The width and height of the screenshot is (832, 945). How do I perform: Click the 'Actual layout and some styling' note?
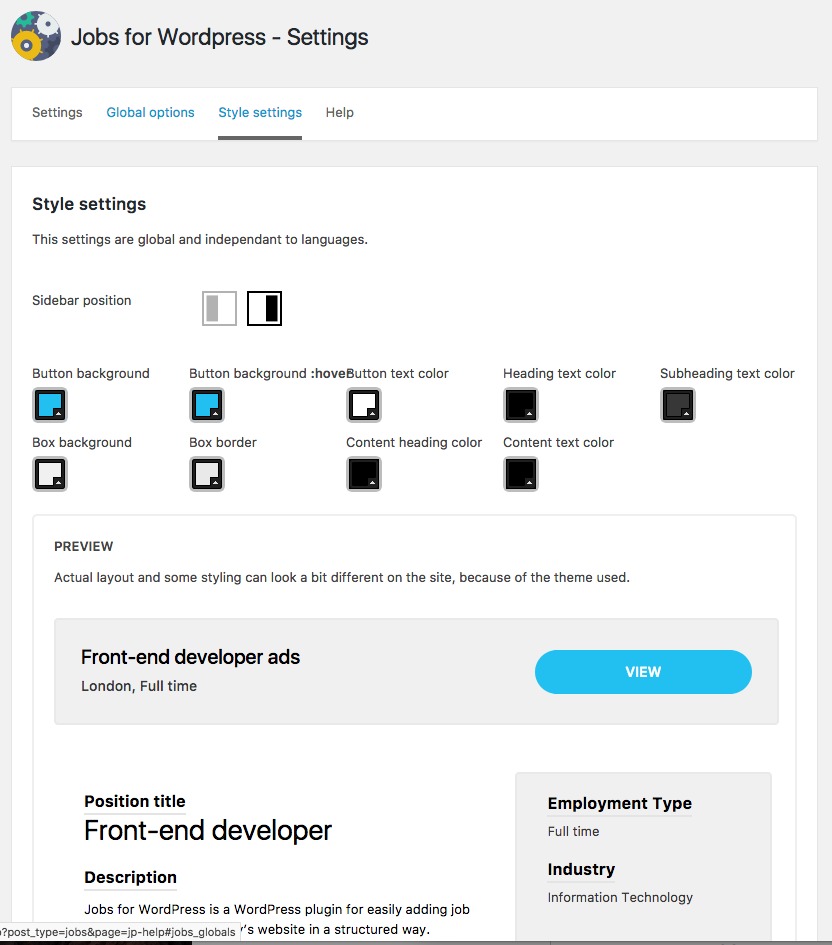click(342, 577)
